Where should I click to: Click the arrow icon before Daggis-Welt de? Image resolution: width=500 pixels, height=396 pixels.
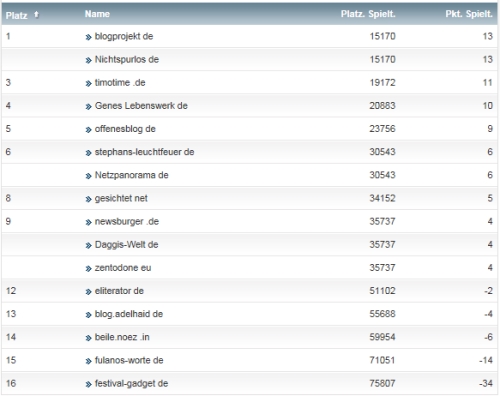coord(88,246)
